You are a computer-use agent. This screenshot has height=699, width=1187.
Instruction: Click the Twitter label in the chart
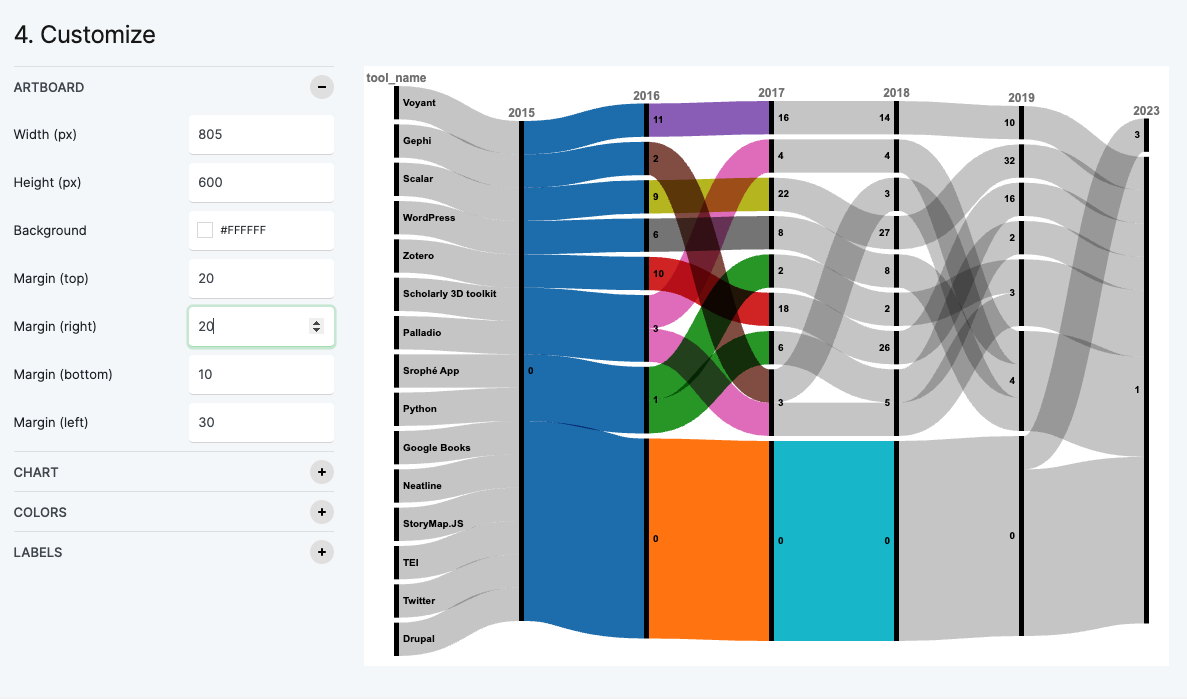(419, 601)
